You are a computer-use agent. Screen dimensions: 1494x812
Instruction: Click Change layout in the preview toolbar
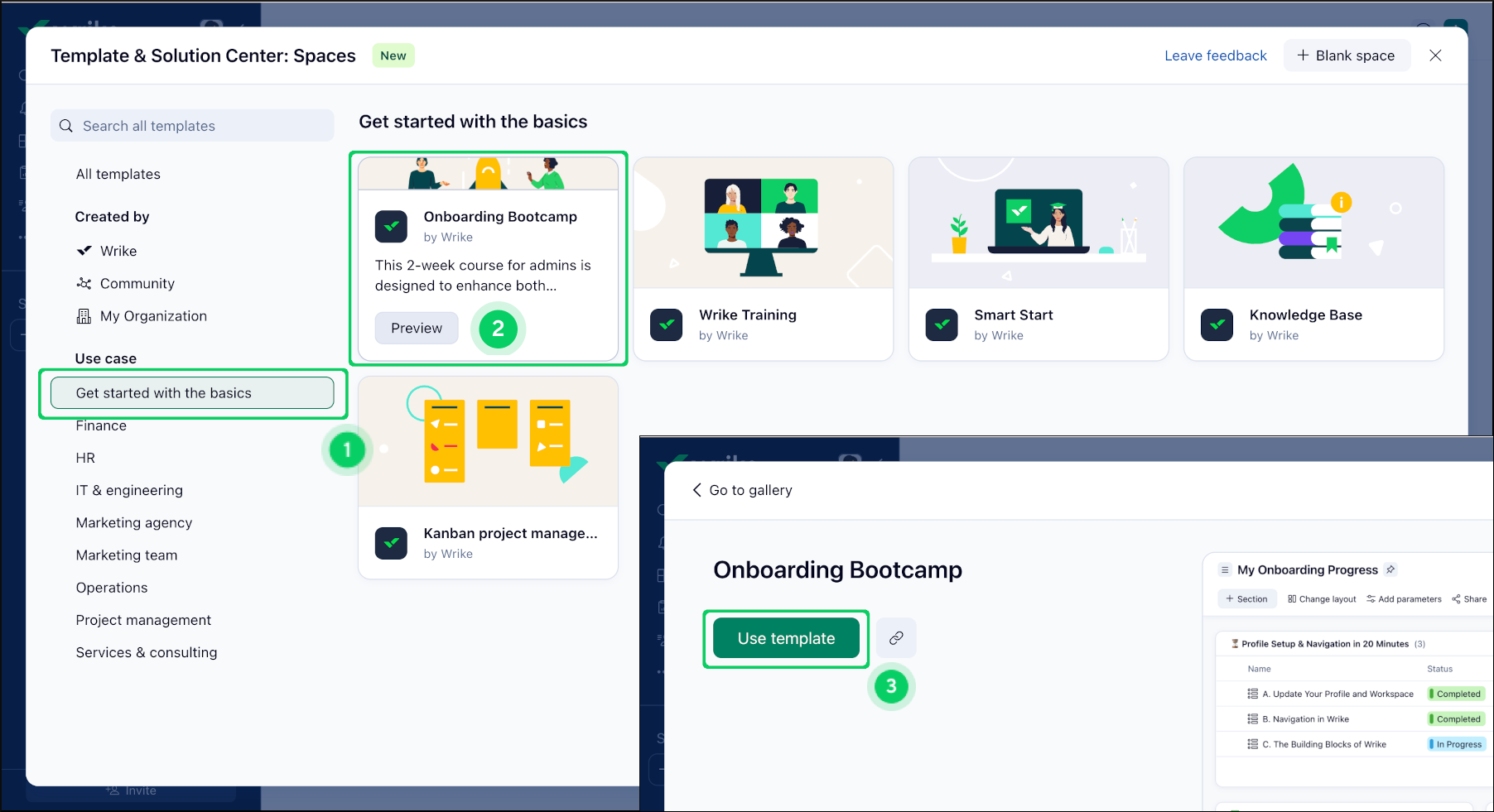coord(1322,599)
